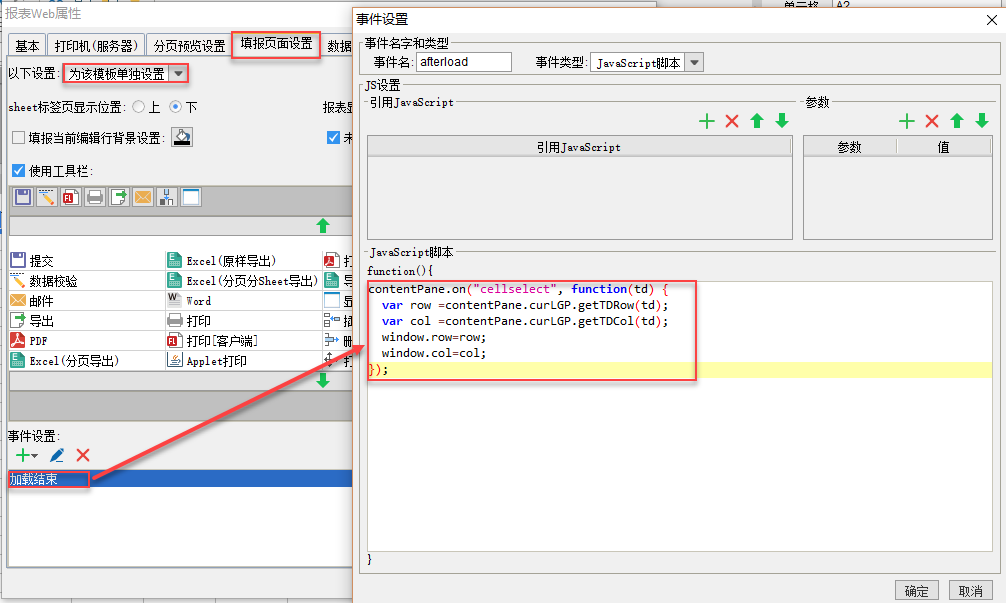Image resolution: width=1006 pixels, height=603 pixels.
Task: Click green down arrow under the tools list
Action: [x=323, y=380]
